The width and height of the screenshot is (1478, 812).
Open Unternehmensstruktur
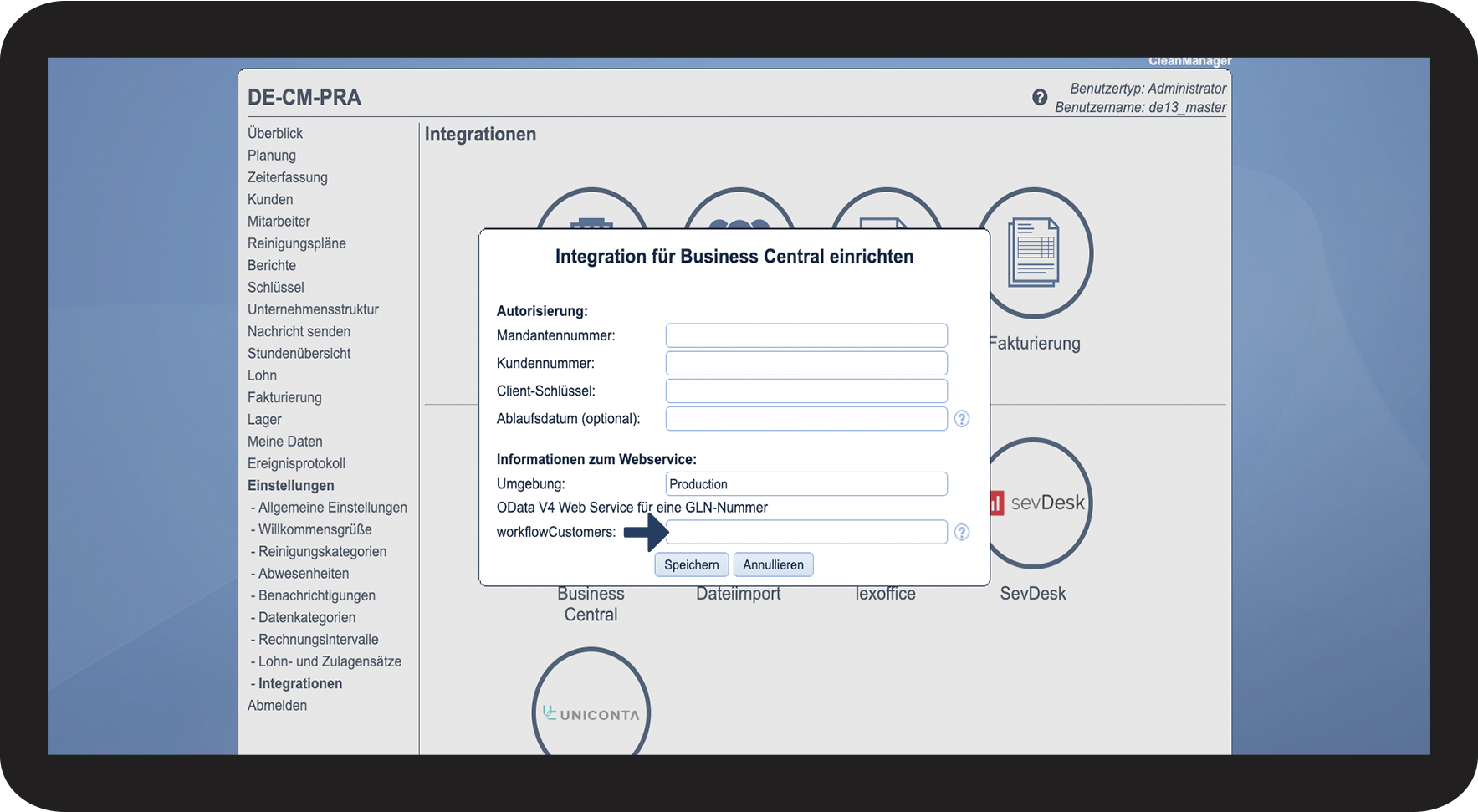pos(313,309)
